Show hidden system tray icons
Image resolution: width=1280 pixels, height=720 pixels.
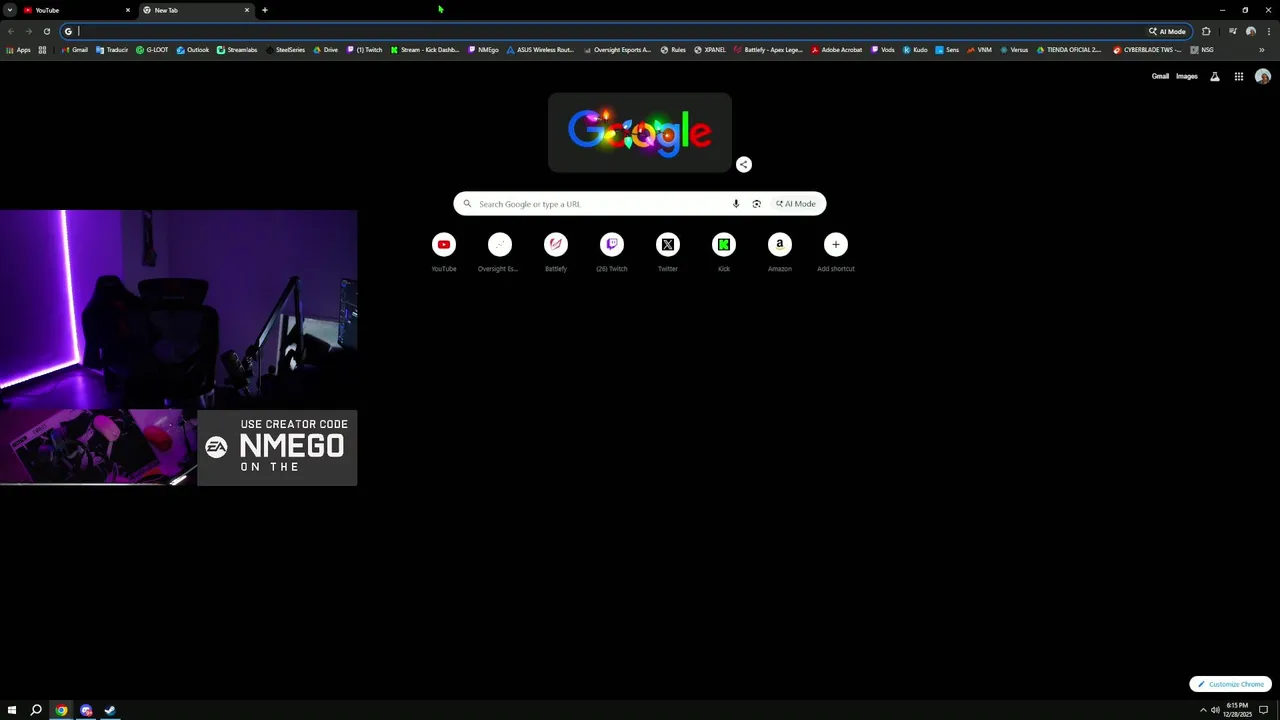1203,710
